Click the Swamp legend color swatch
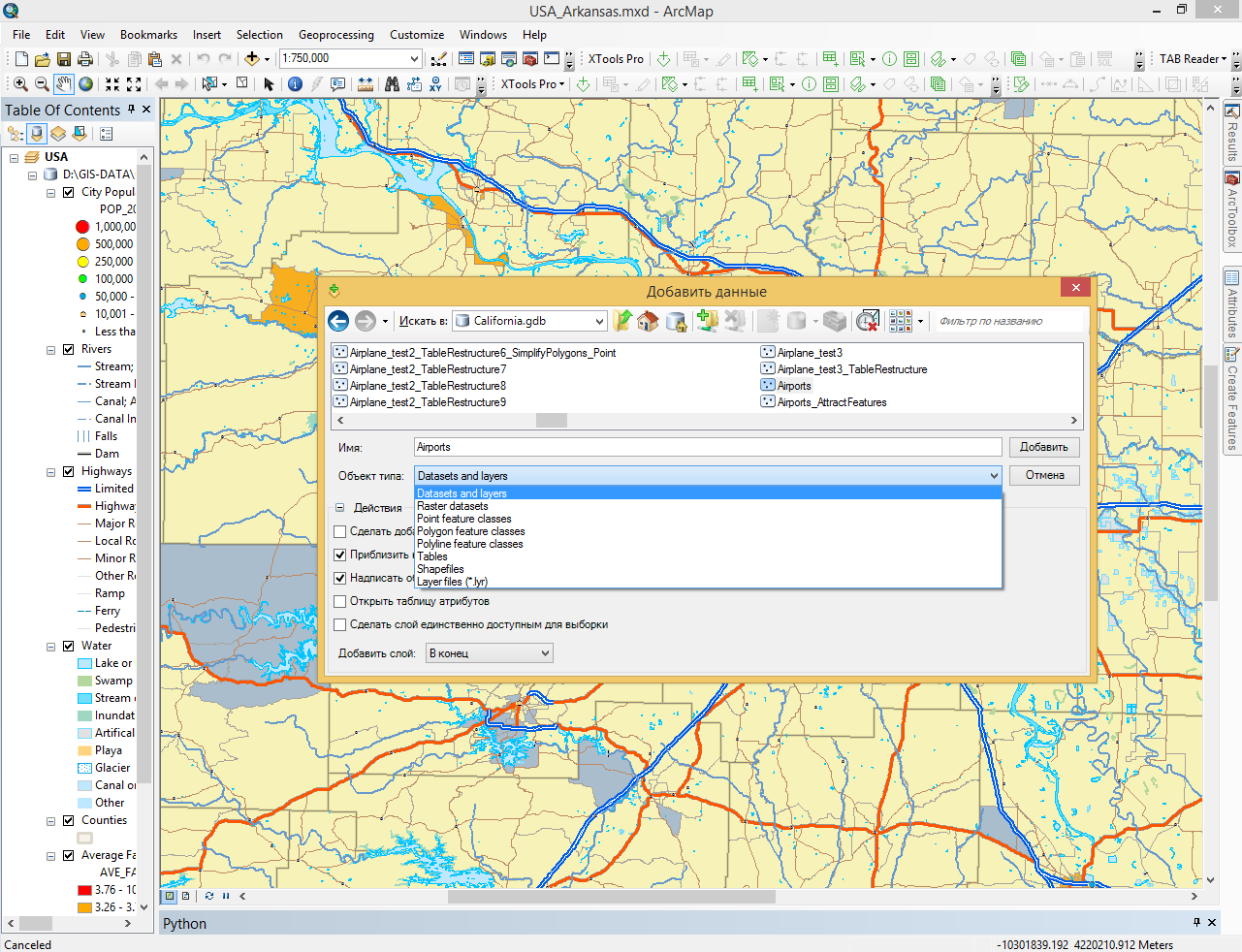The image size is (1242, 952). 84,681
